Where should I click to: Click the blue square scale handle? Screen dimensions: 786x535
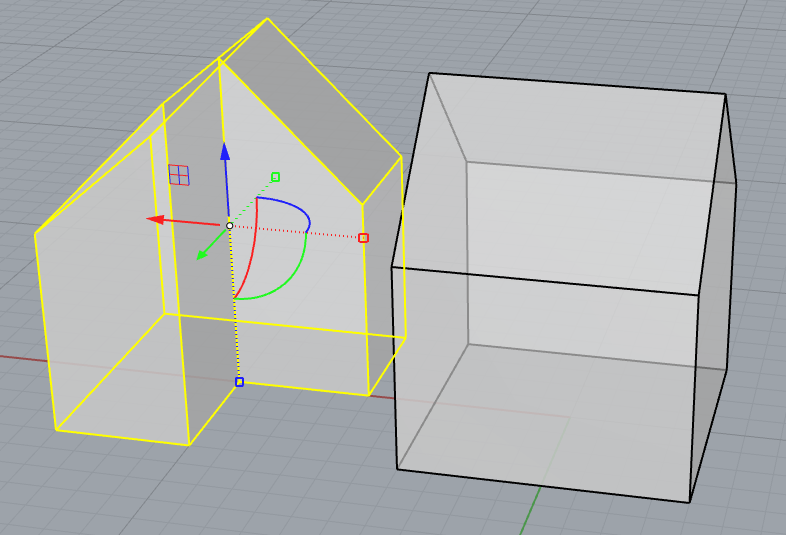pos(239,382)
